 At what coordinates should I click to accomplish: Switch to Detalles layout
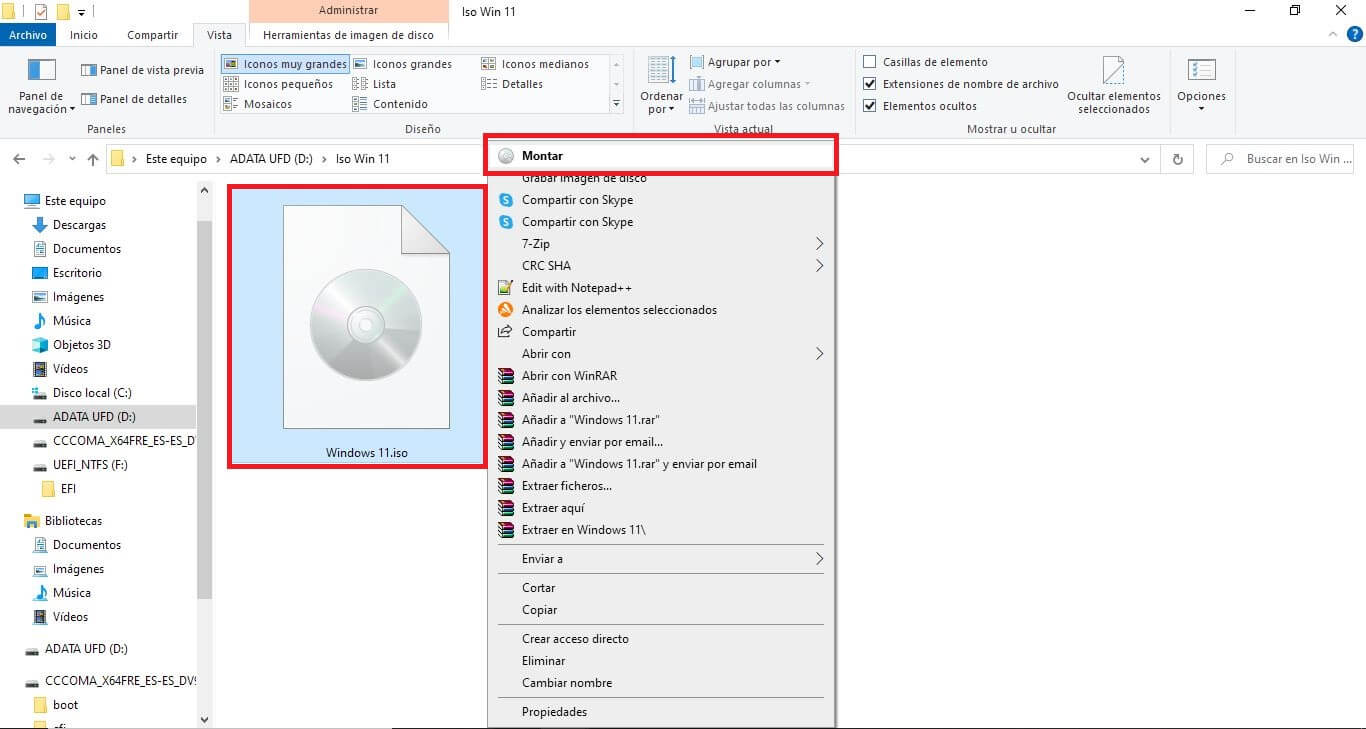pyautogui.click(x=512, y=84)
